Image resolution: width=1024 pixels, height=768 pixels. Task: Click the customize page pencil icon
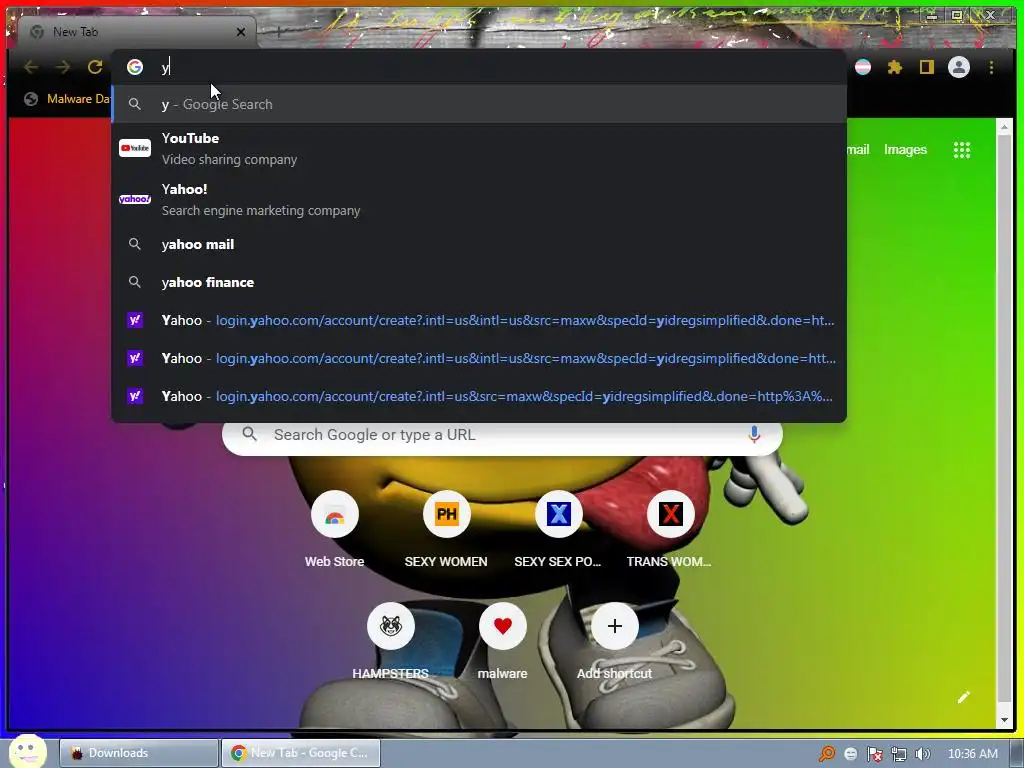click(963, 697)
